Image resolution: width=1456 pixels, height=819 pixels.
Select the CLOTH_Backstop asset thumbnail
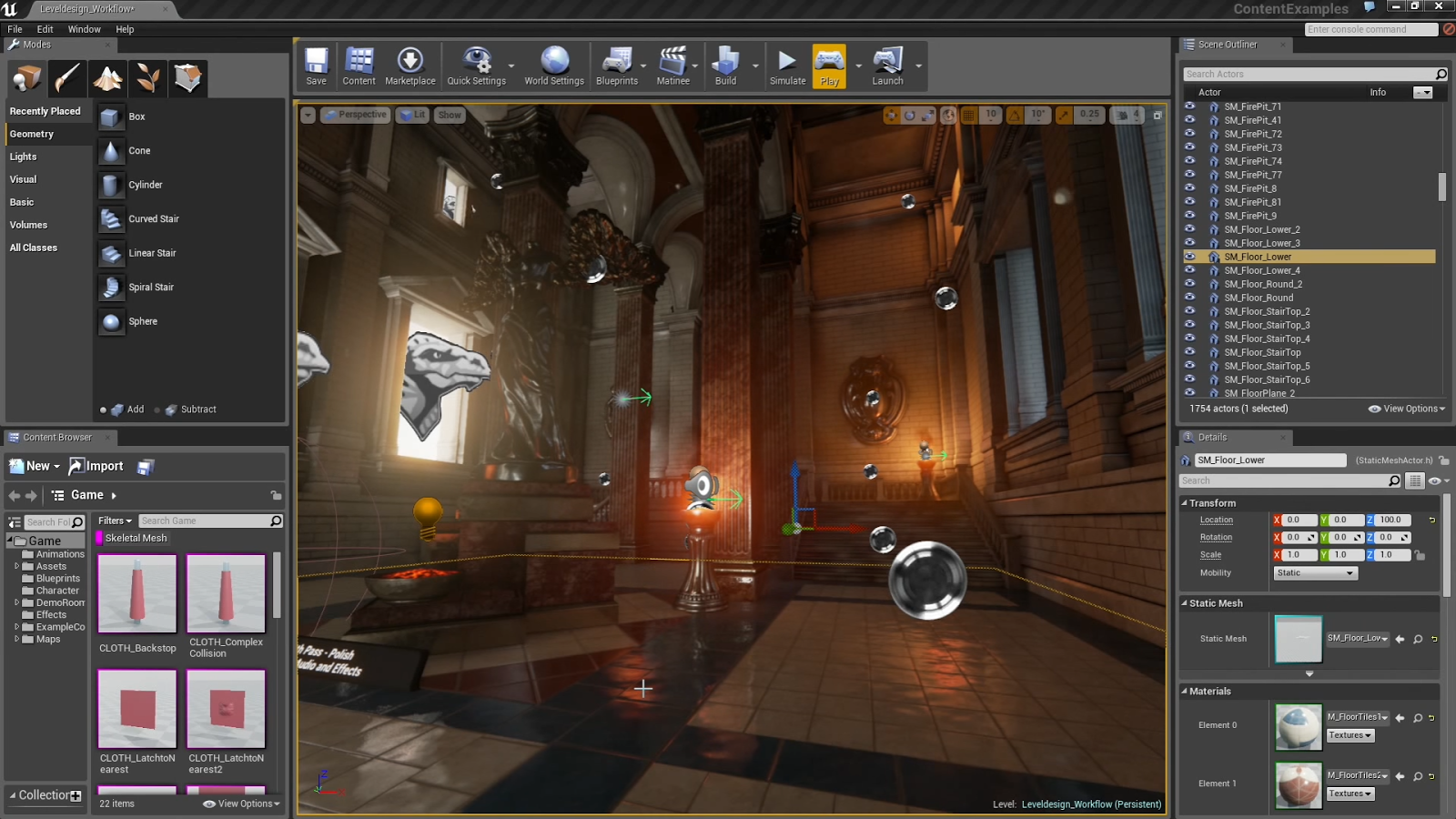pyautogui.click(x=136, y=592)
